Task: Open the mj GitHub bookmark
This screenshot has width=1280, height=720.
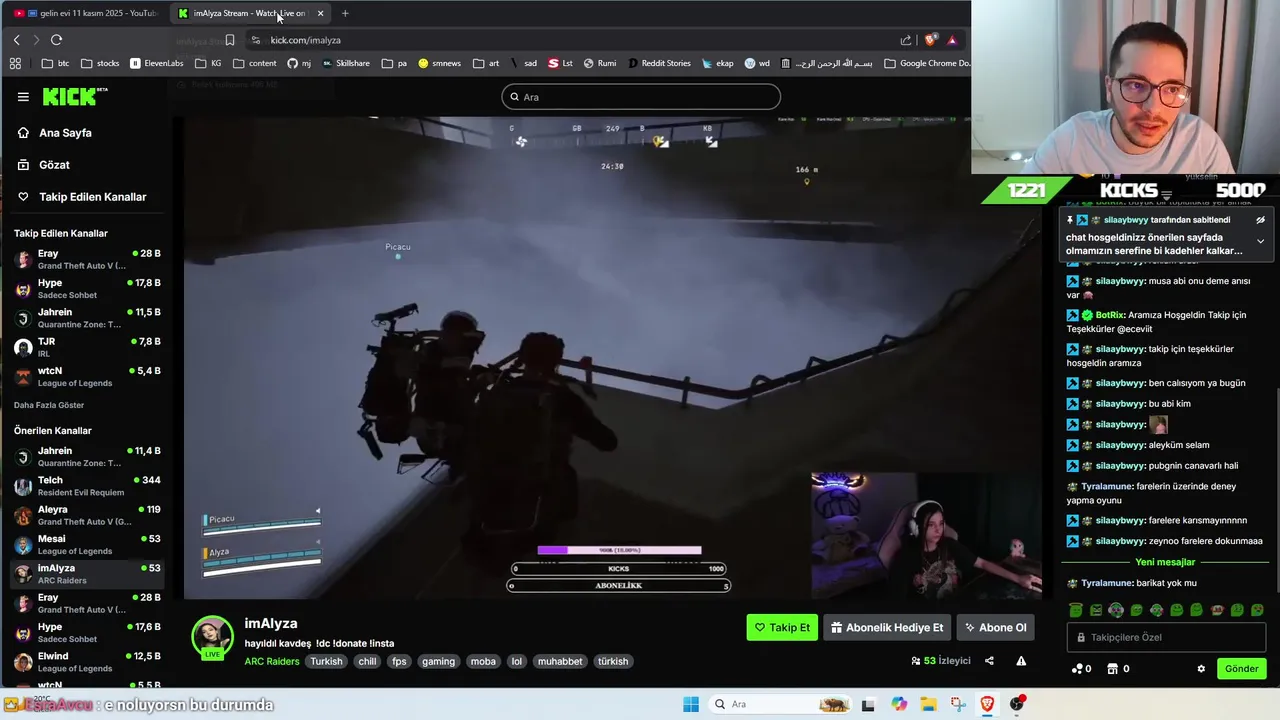Action: pyautogui.click(x=299, y=63)
